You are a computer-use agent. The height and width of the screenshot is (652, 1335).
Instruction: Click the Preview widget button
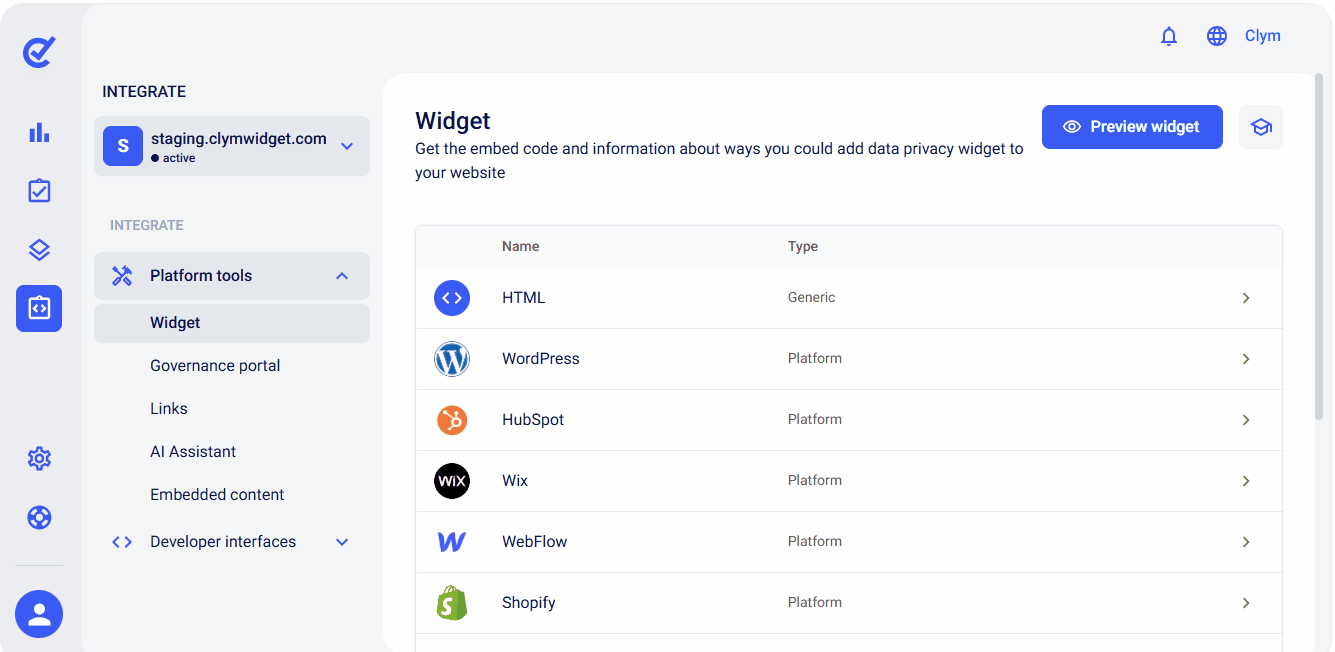pyautogui.click(x=1132, y=127)
